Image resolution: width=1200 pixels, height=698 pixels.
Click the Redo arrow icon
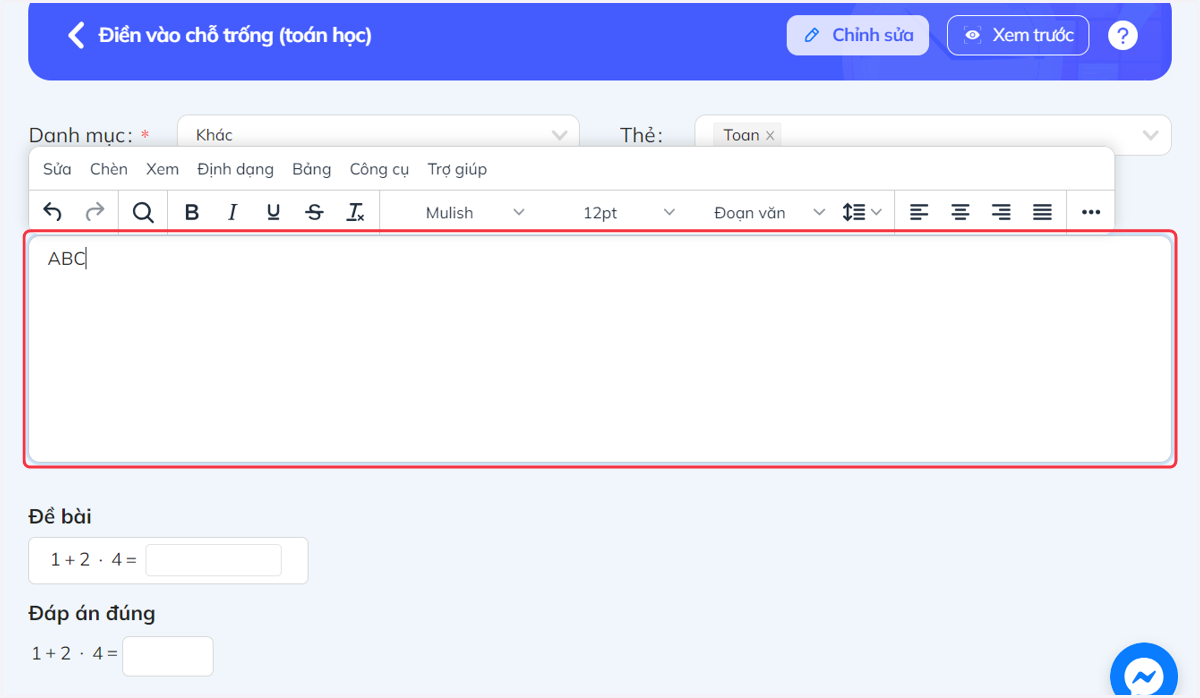(x=94, y=212)
